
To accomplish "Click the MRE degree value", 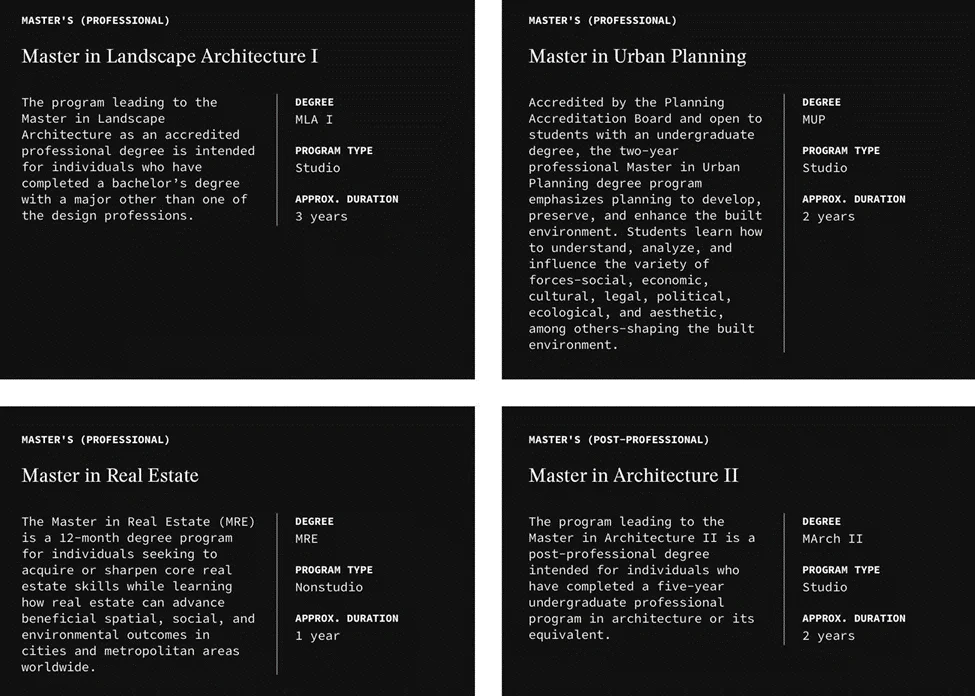I will (307, 539).
